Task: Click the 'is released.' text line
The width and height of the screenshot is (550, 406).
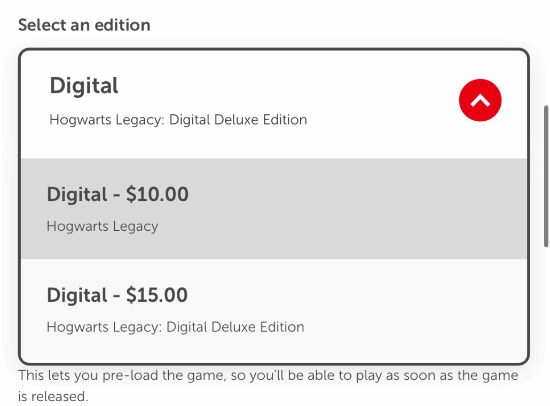Action: point(53,397)
